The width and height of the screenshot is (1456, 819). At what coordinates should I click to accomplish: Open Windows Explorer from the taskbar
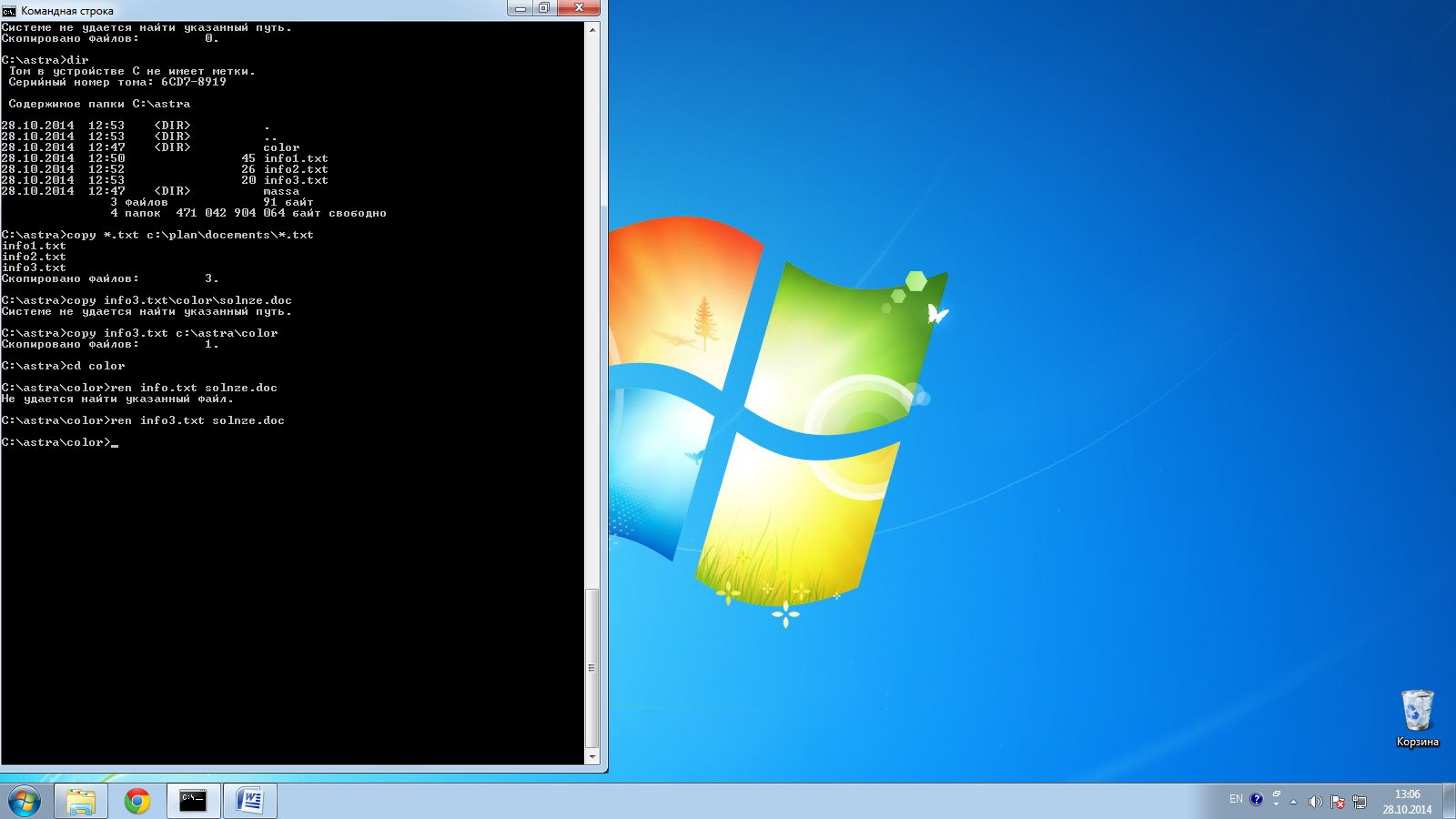click(81, 801)
